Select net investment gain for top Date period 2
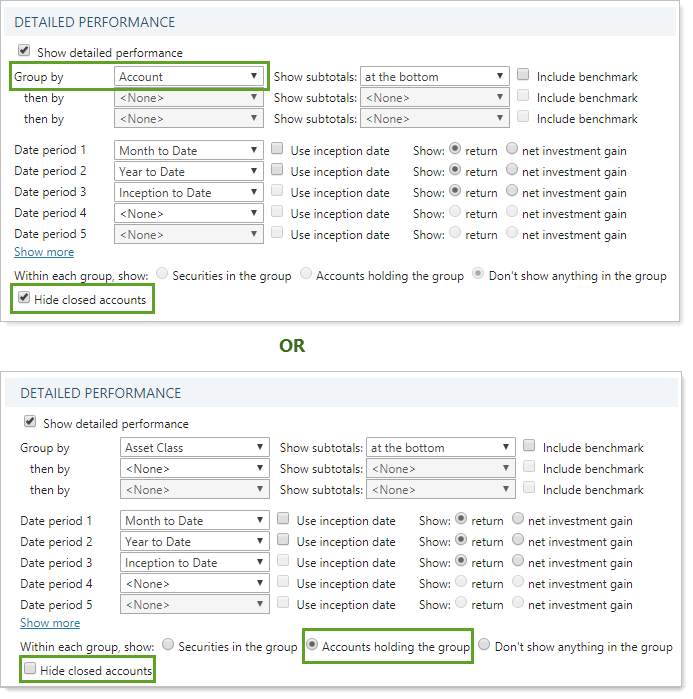 click(512, 171)
